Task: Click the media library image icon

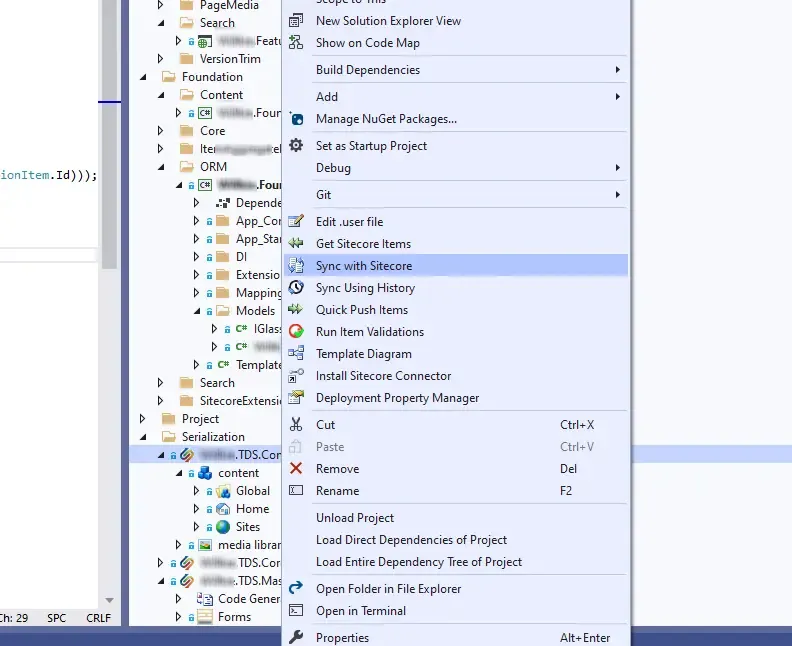Action: (x=205, y=545)
